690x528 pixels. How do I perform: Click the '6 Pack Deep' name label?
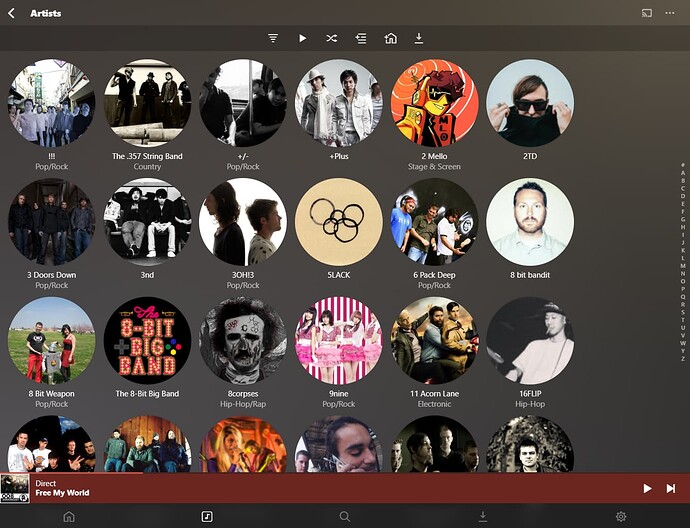click(434, 275)
